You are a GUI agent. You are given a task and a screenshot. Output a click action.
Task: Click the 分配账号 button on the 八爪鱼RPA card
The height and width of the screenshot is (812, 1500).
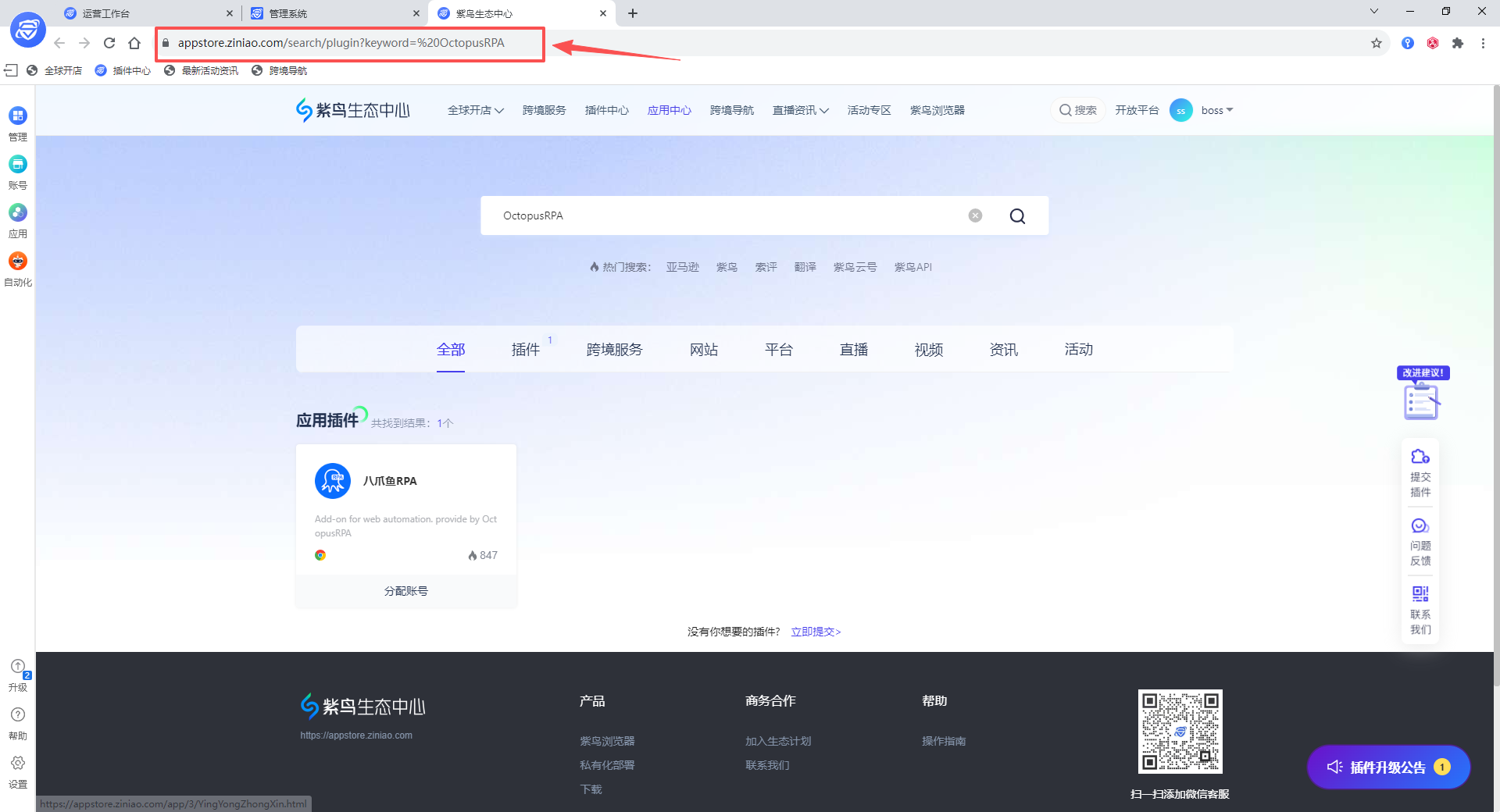click(x=405, y=591)
